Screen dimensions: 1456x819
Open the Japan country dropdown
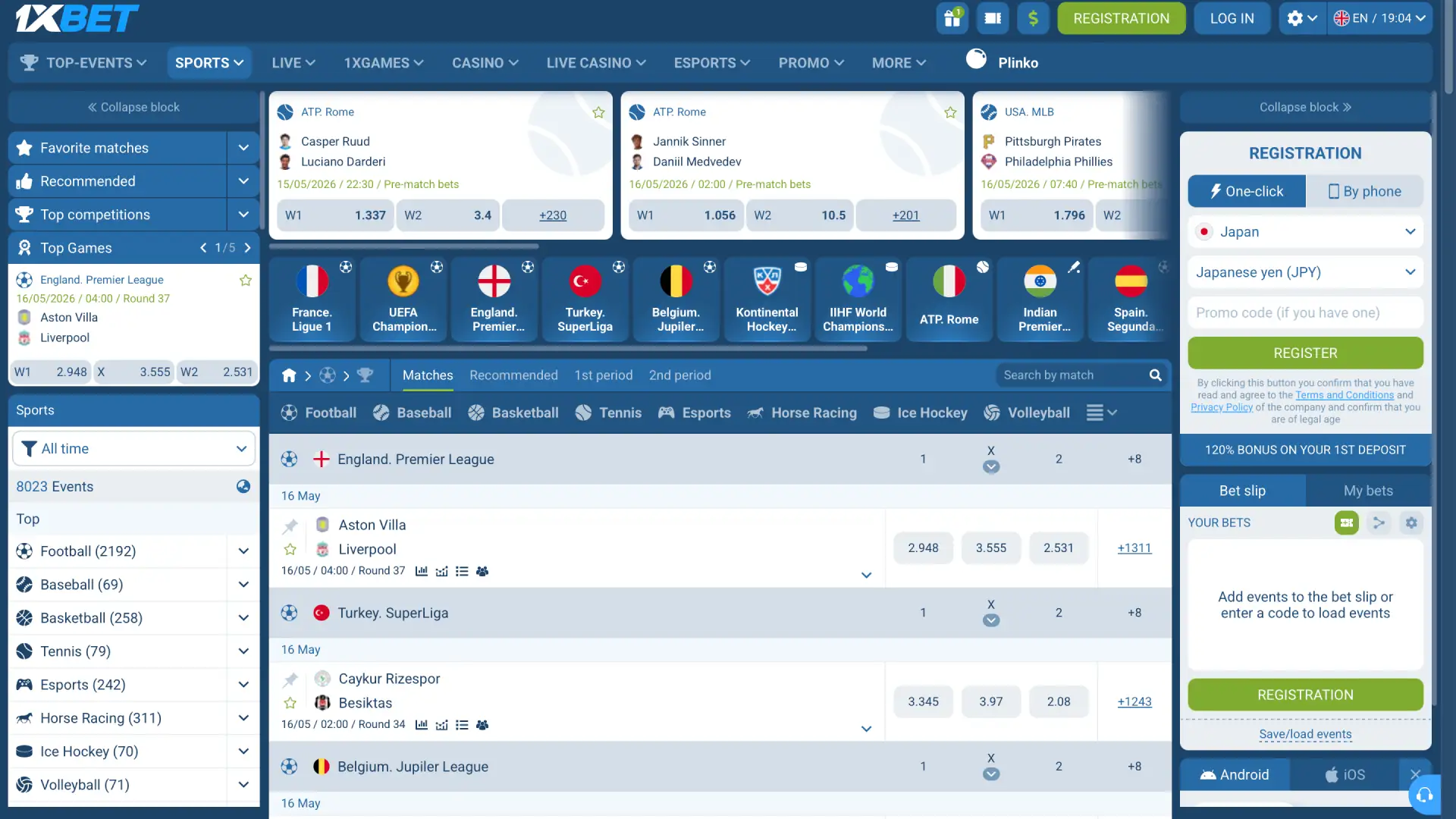point(1305,232)
